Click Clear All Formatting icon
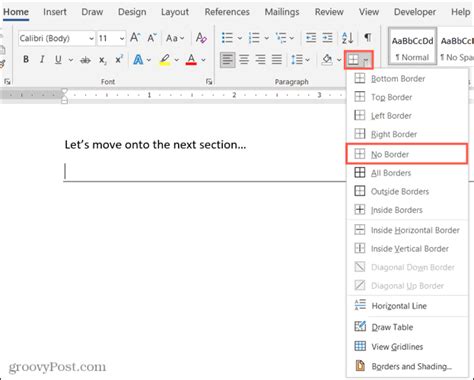 [x=201, y=38]
